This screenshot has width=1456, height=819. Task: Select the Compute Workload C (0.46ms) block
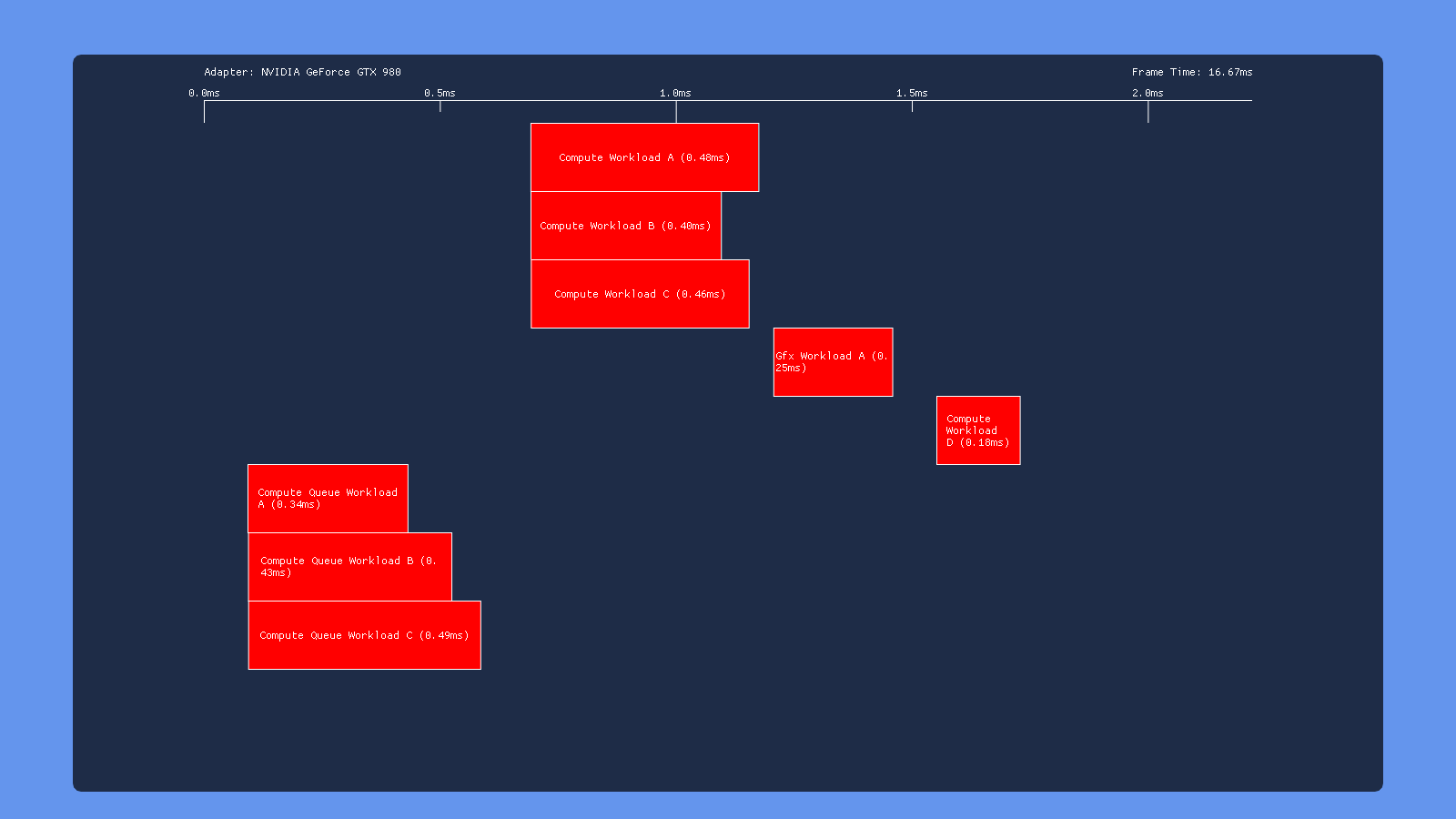(x=640, y=294)
